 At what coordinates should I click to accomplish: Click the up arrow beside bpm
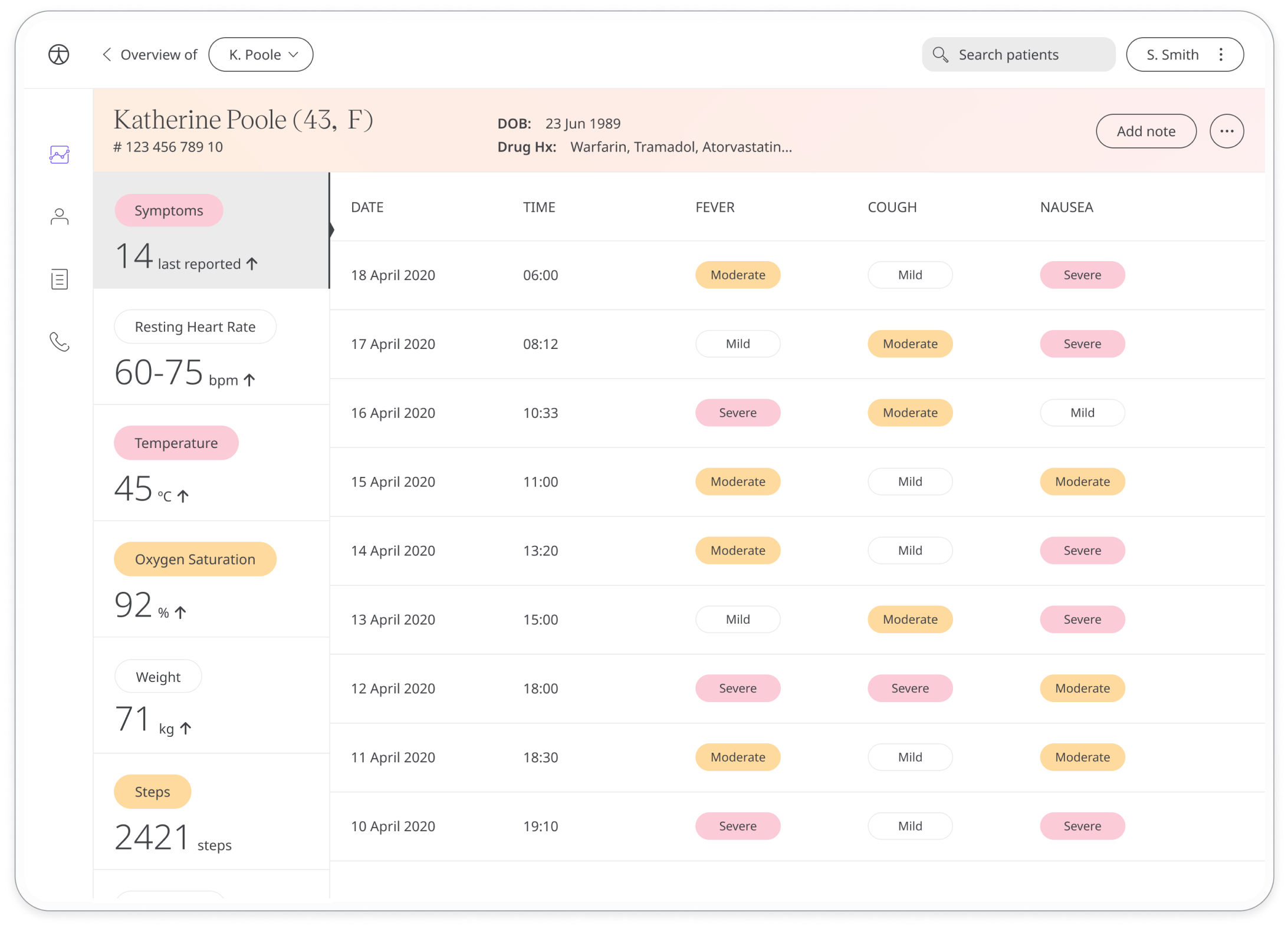pos(249,380)
